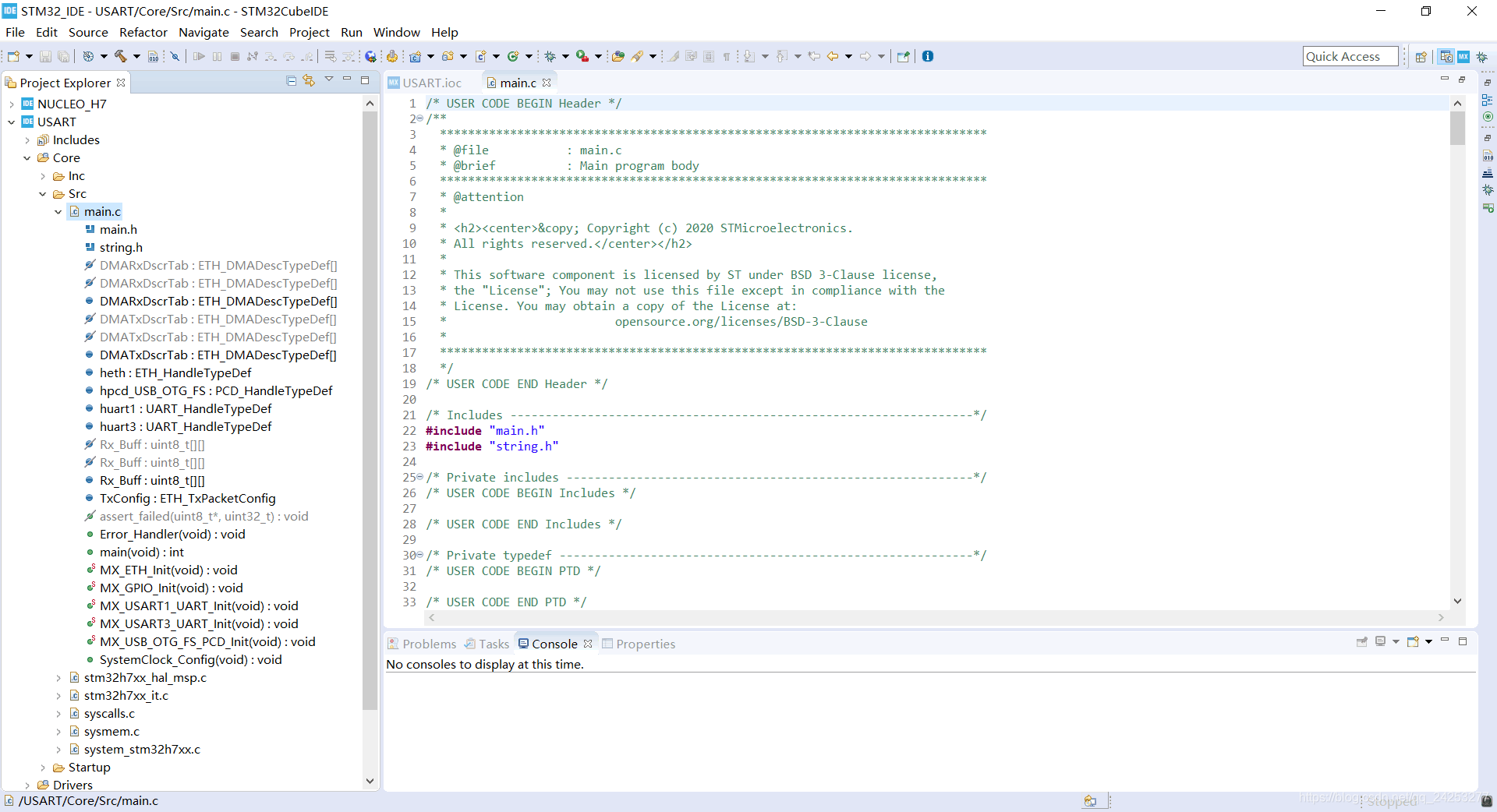Toggle Pin Editor in toolbar

[x=904, y=56]
